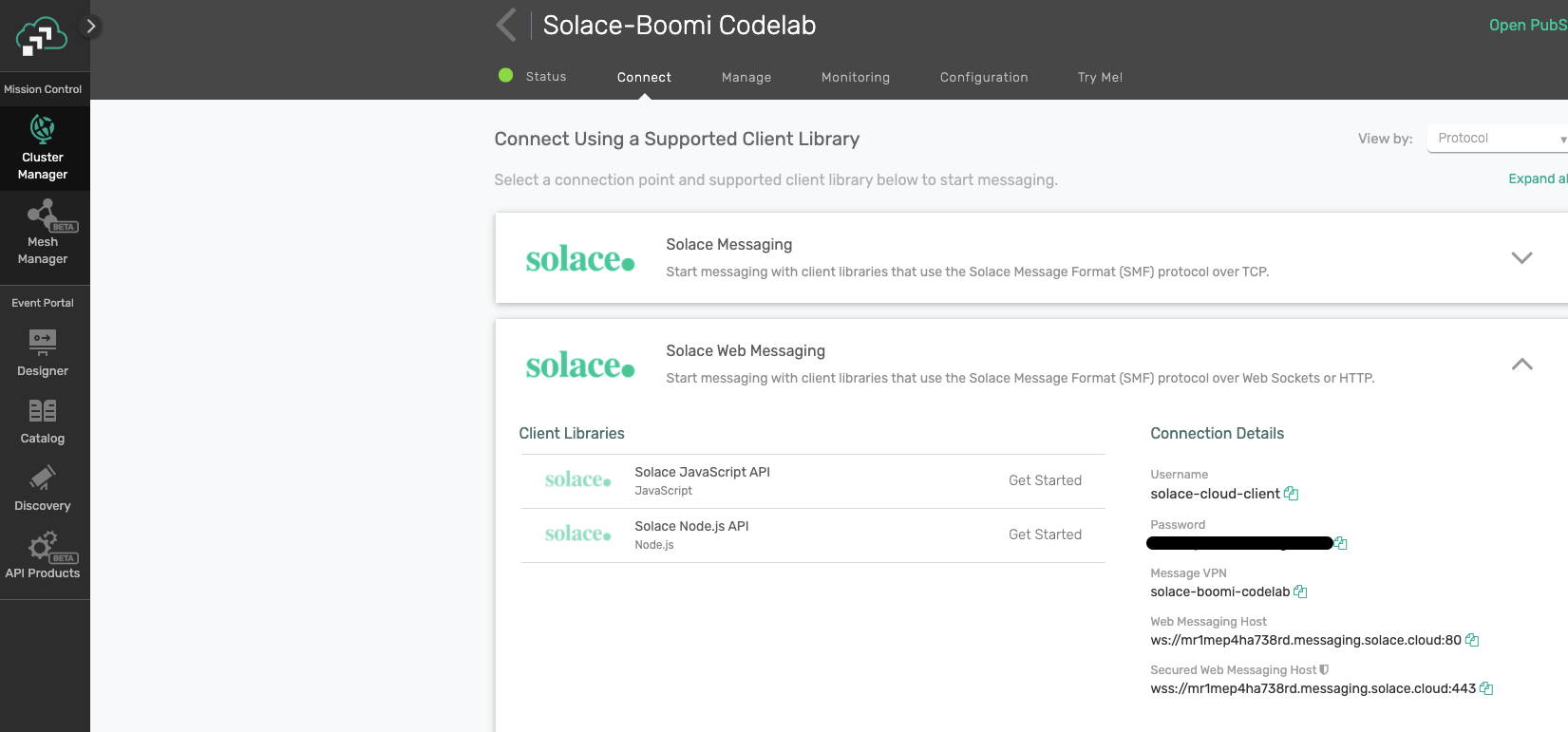Open Mesh Manager in the sidebar

click(x=43, y=233)
